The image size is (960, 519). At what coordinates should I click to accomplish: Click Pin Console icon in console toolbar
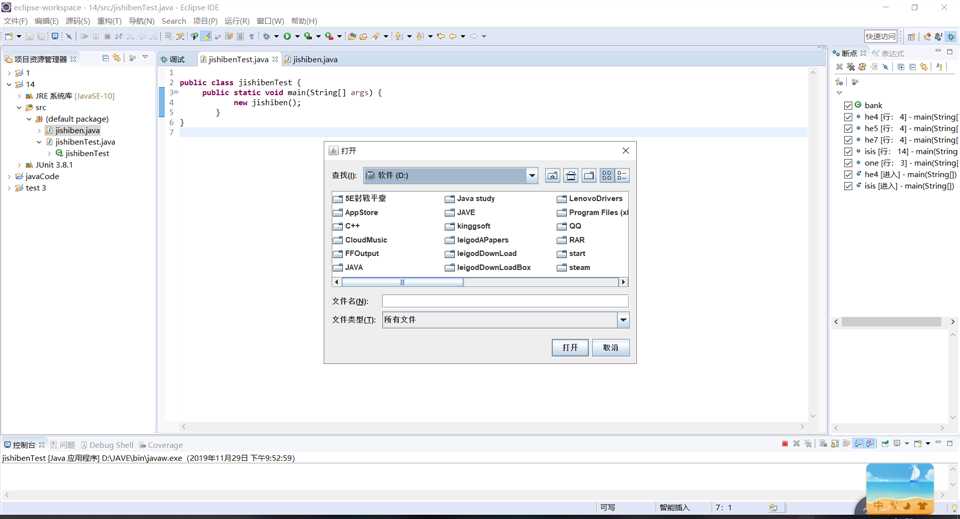(x=885, y=443)
